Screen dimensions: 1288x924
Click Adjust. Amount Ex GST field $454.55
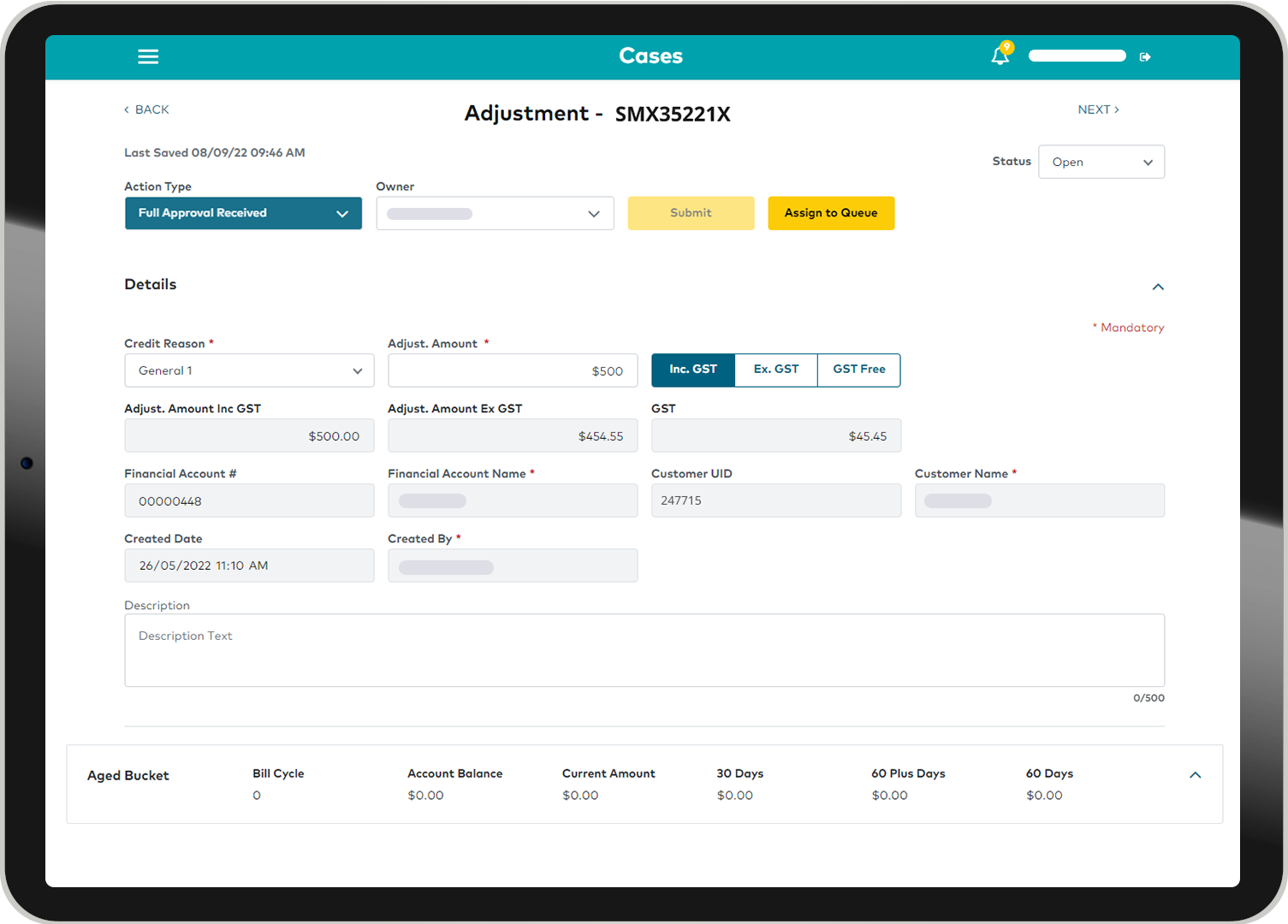513,435
